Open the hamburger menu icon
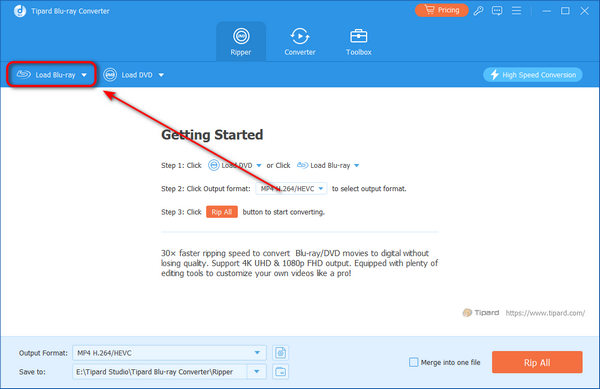Viewport: 600px width, 389px height. 517,11
